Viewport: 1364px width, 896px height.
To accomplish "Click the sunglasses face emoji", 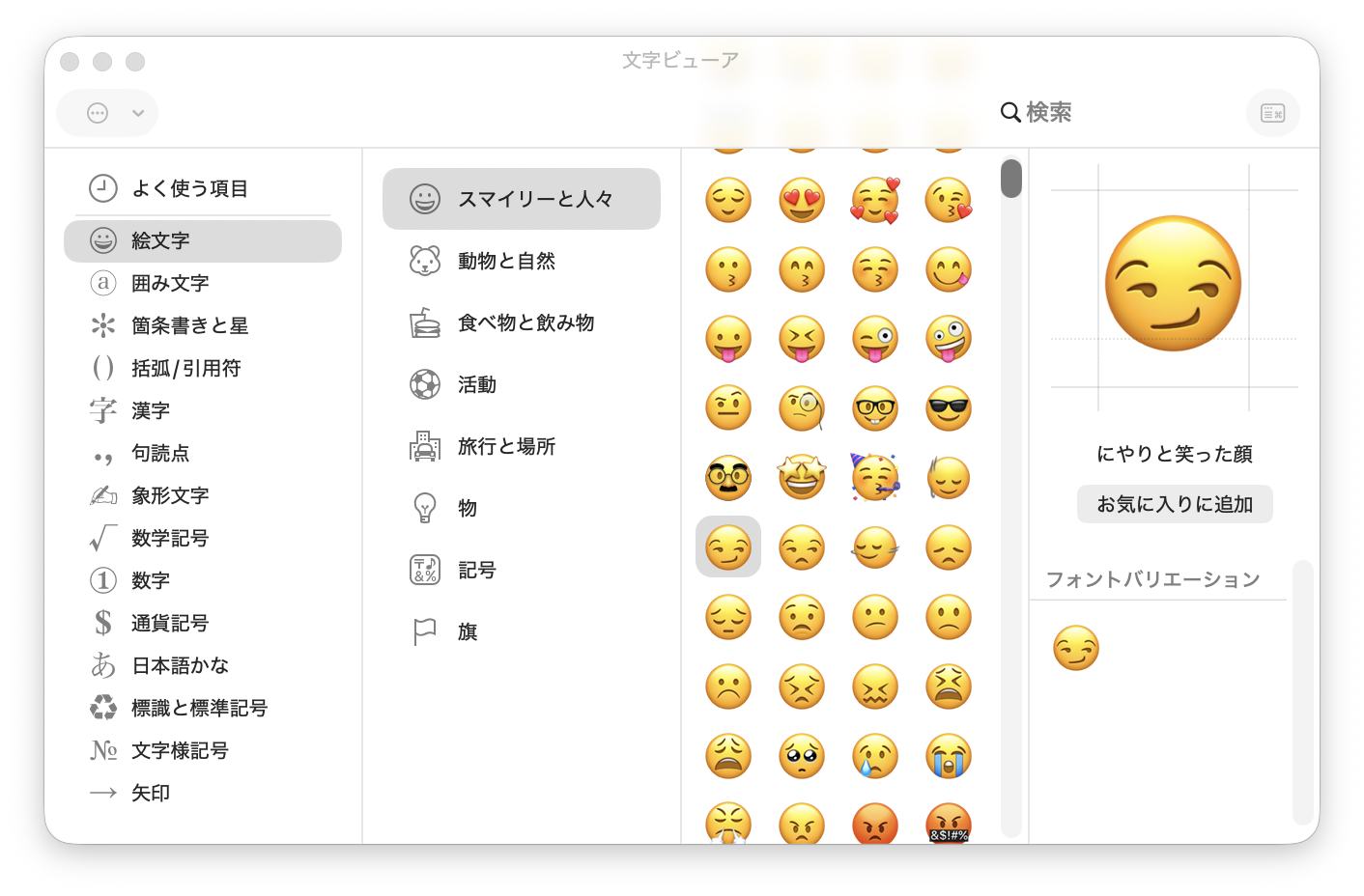I will (x=949, y=409).
